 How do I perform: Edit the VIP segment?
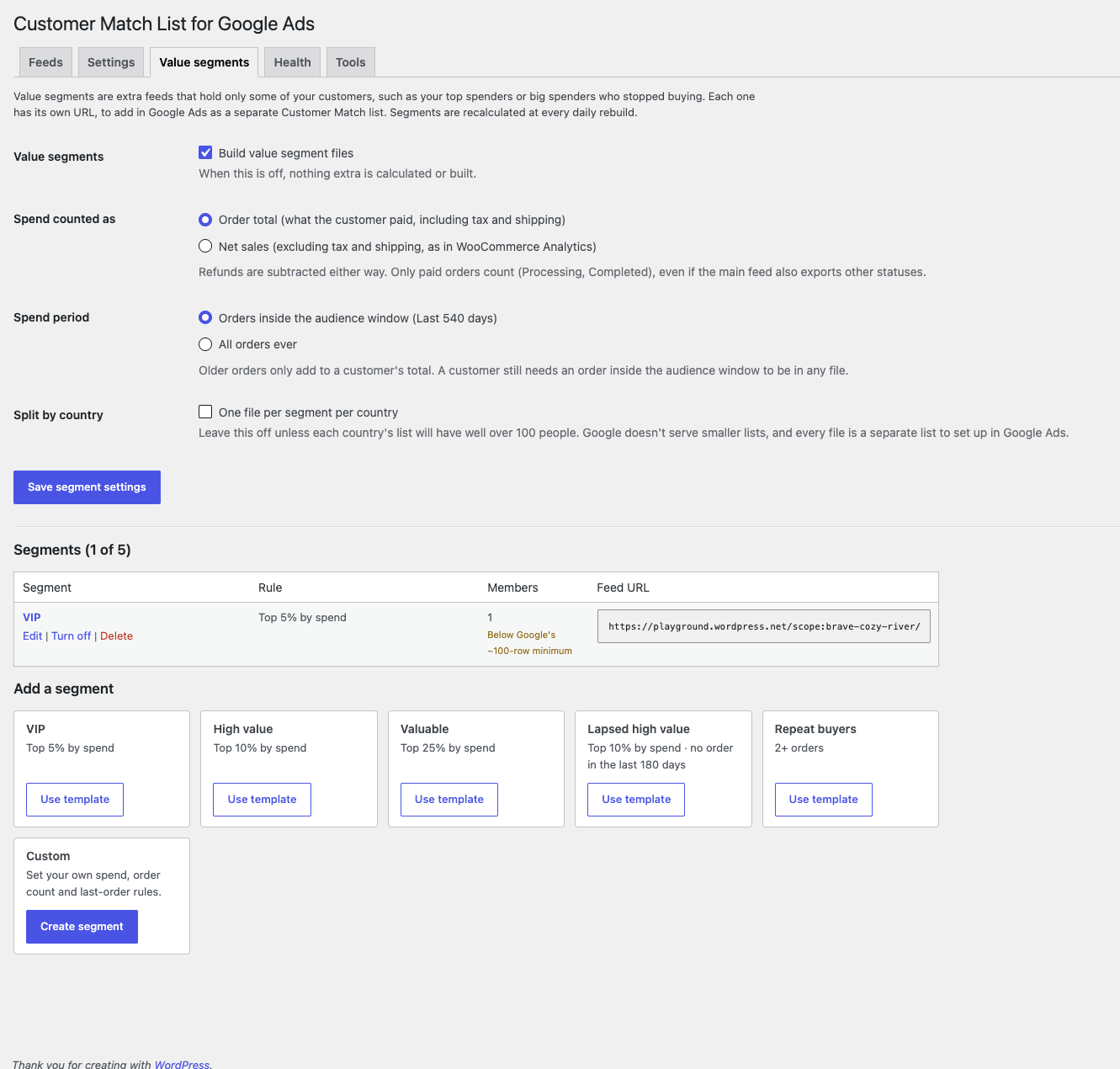[33, 636]
